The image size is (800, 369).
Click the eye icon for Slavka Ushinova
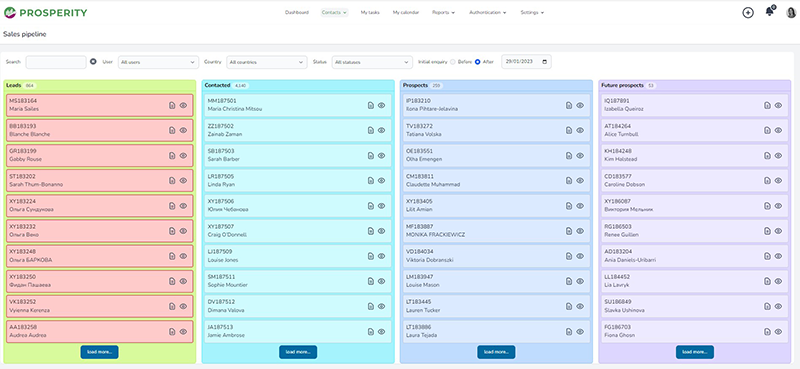pos(778,306)
